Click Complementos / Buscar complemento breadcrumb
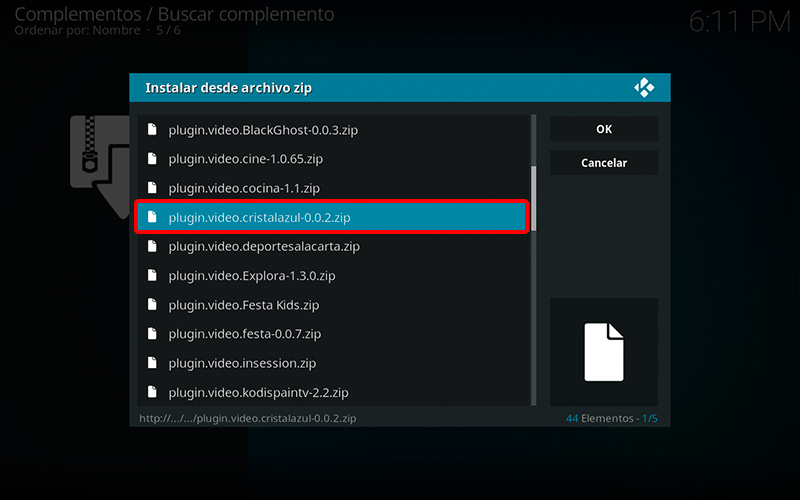The width and height of the screenshot is (800, 500). point(174,14)
